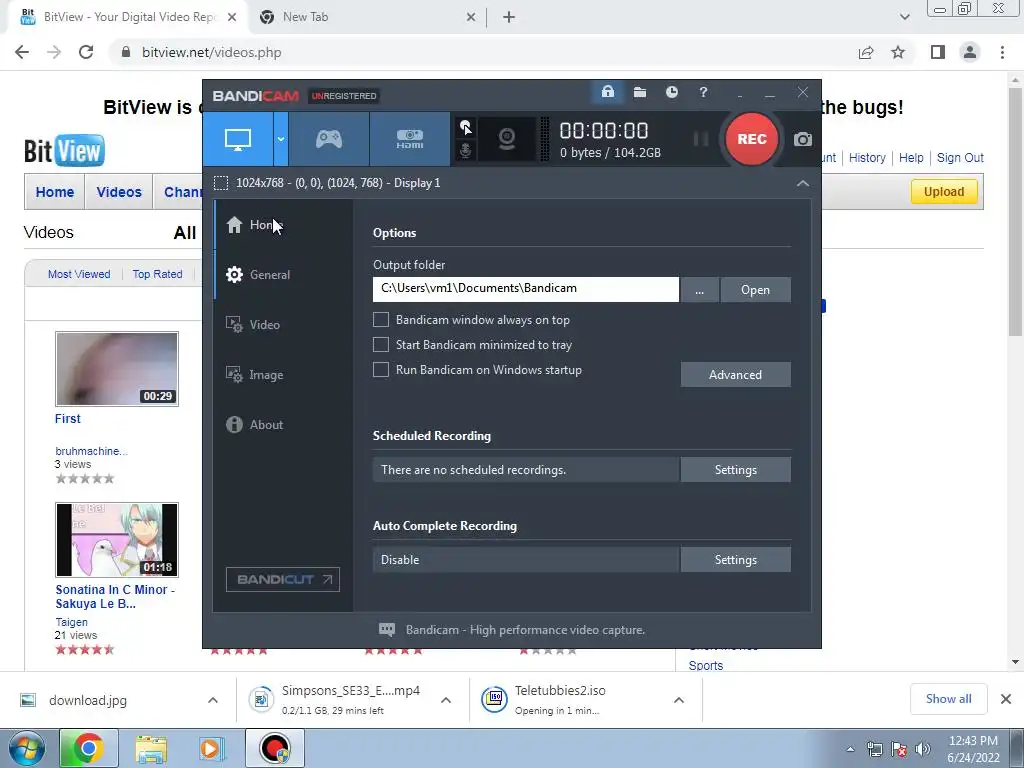Share this page using Chrome share icon
Screen dimensions: 1024x768
[866, 52]
